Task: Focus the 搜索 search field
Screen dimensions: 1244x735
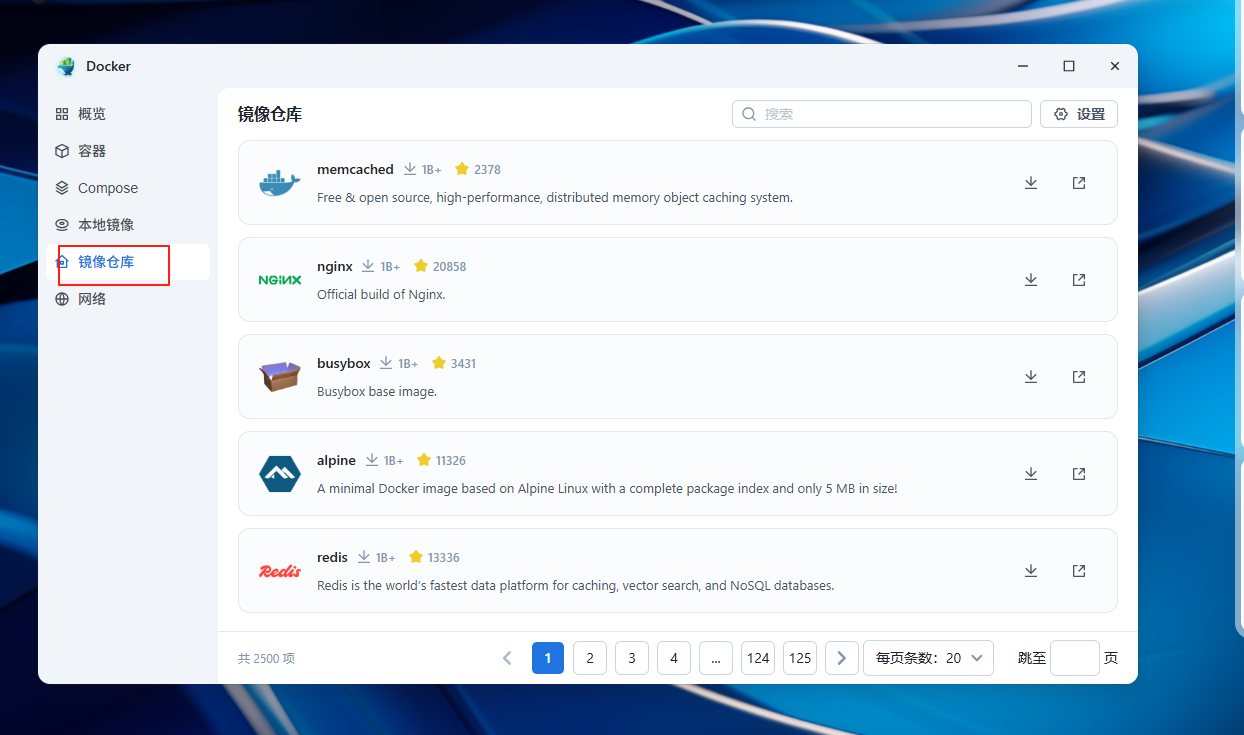Action: tap(882, 114)
